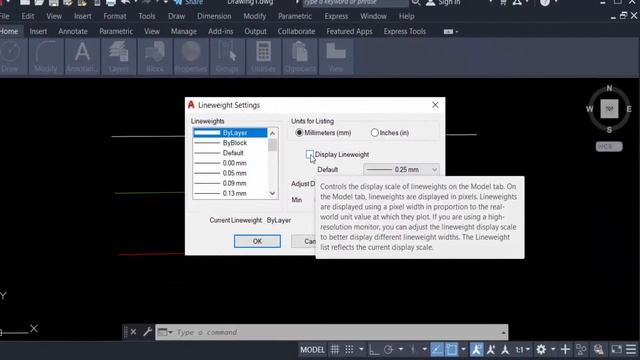Toggle ortho mode in status bar
The image size is (640, 360).
tap(373, 349)
